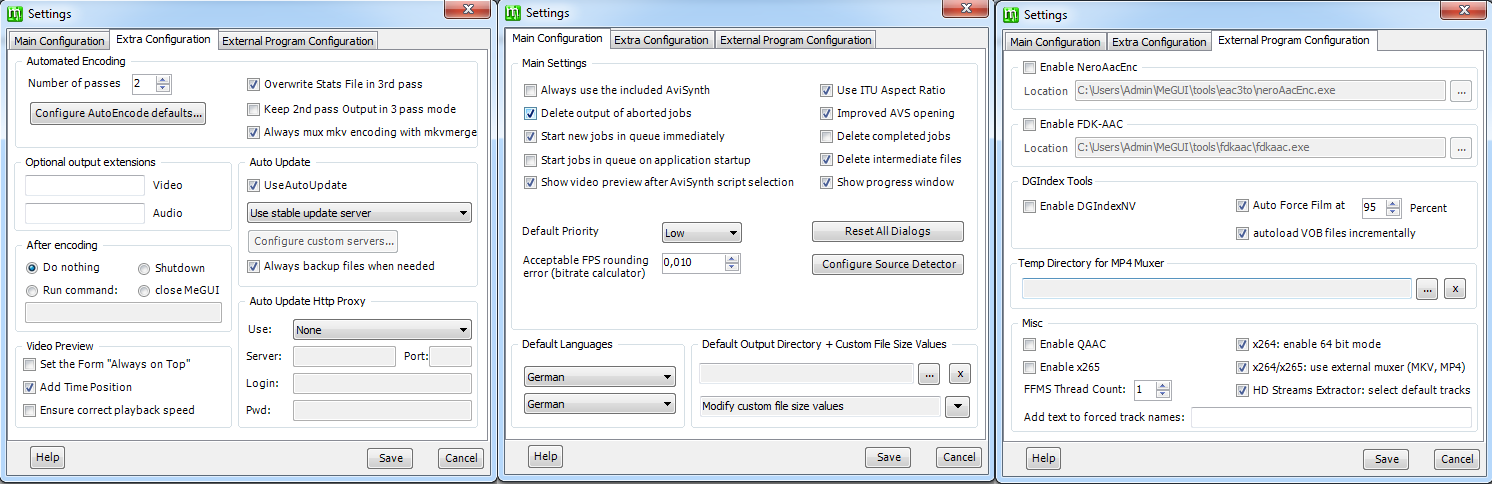Image resolution: width=1494 pixels, height=486 pixels.
Task: Open the Default Priority dropdown
Action: click(701, 233)
